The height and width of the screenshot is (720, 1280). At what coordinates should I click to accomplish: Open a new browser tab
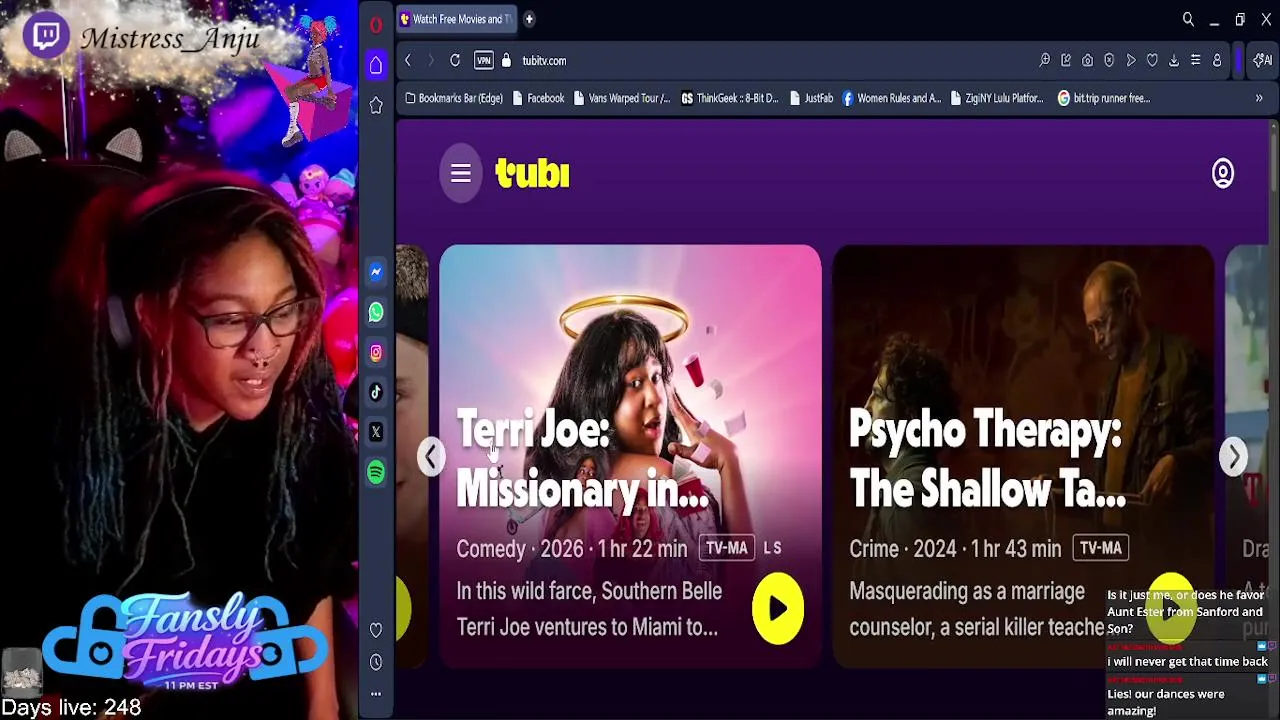(x=529, y=19)
